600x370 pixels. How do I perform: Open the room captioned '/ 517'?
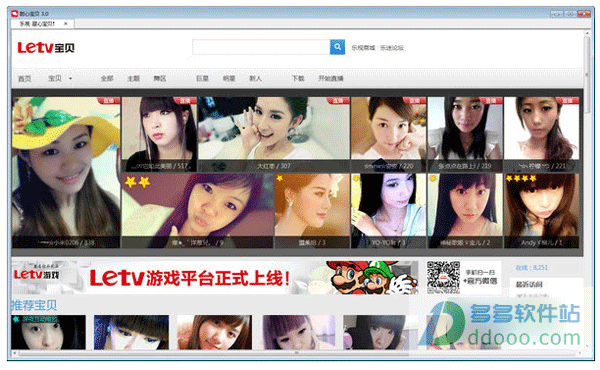(x=159, y=134)
